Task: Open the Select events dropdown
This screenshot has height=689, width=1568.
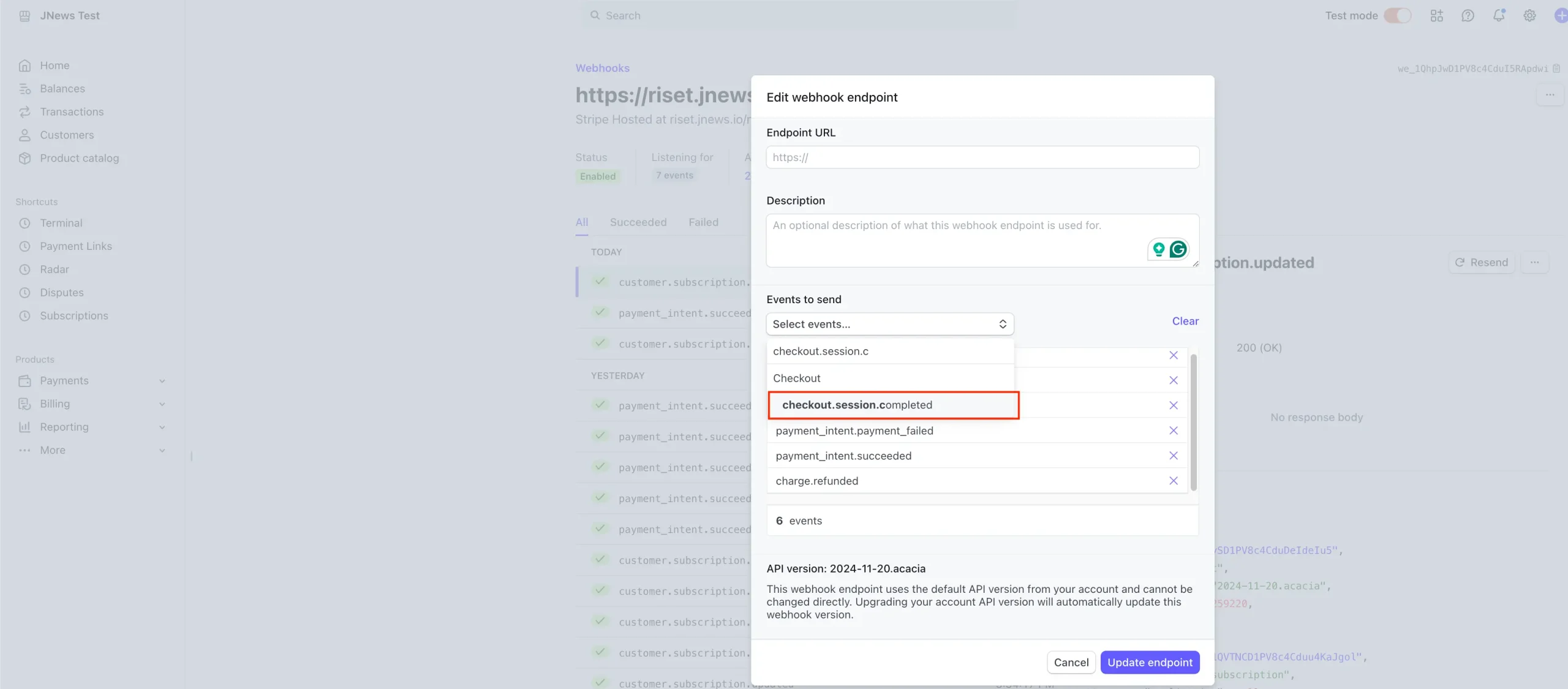Action: pyautogui.click(x=889, y=324)
